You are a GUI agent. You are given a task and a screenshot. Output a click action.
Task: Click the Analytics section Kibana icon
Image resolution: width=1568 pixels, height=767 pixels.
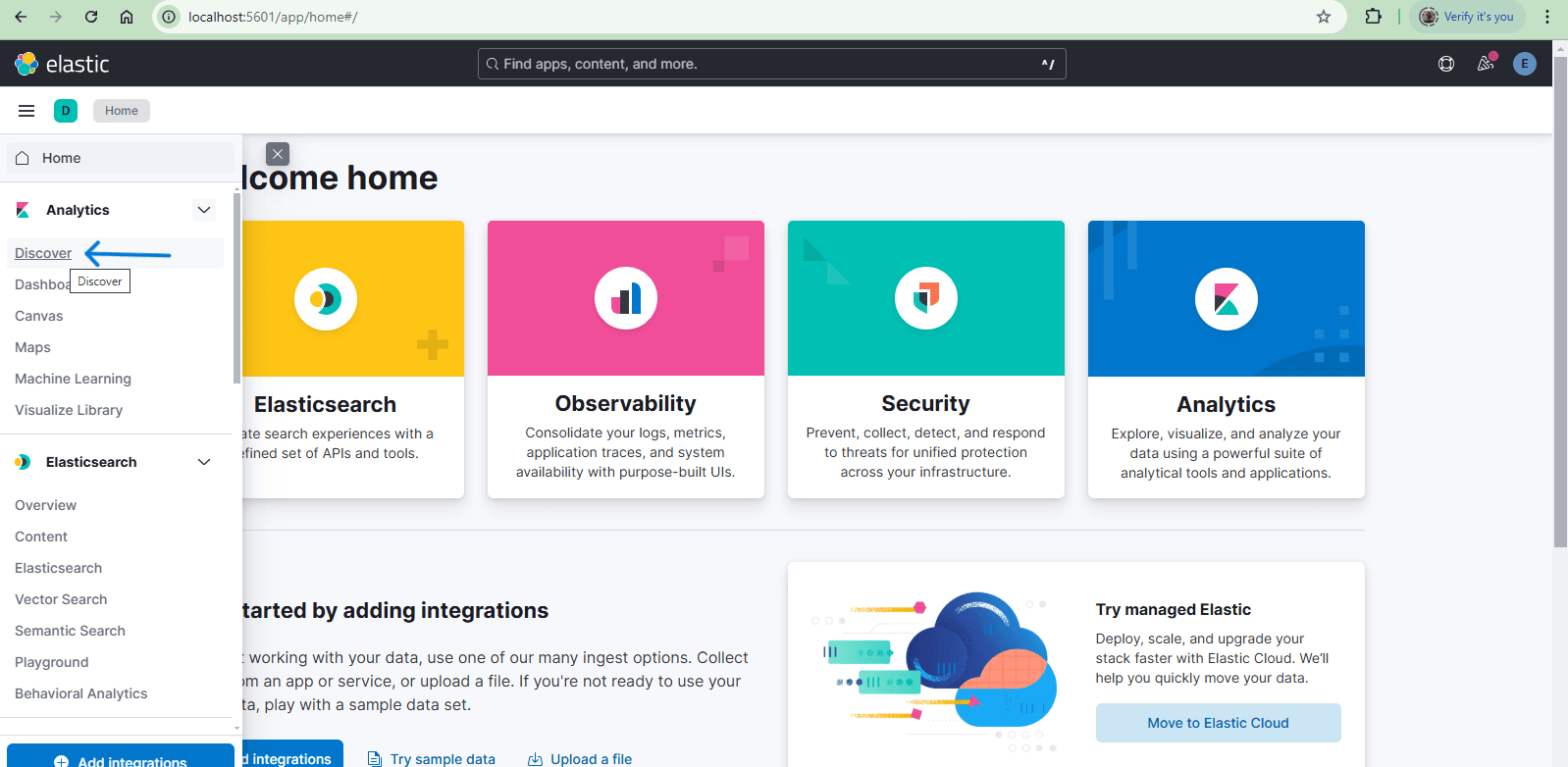tap(23, 210)
